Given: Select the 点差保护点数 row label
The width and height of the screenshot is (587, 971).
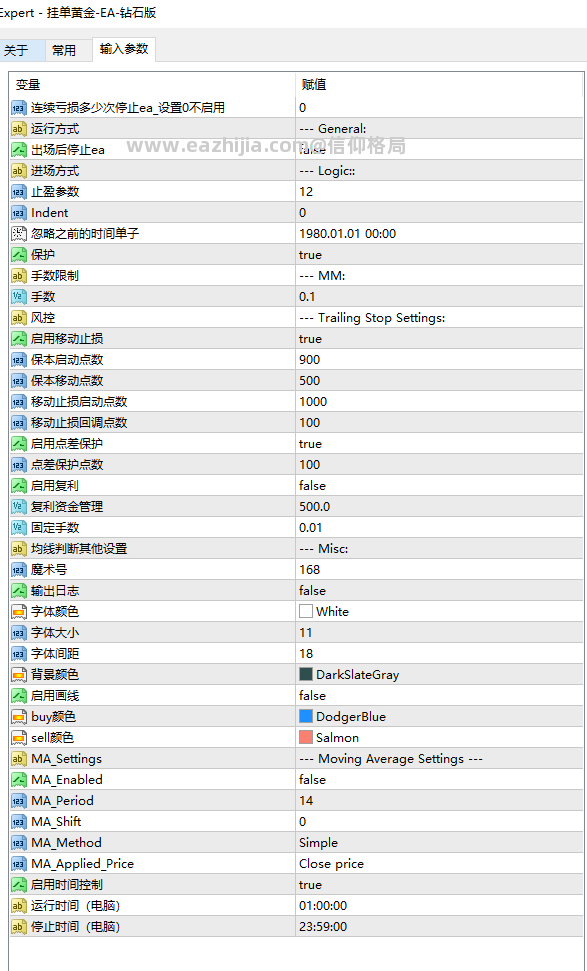Looking at the screenshot, I should [67, 465].
